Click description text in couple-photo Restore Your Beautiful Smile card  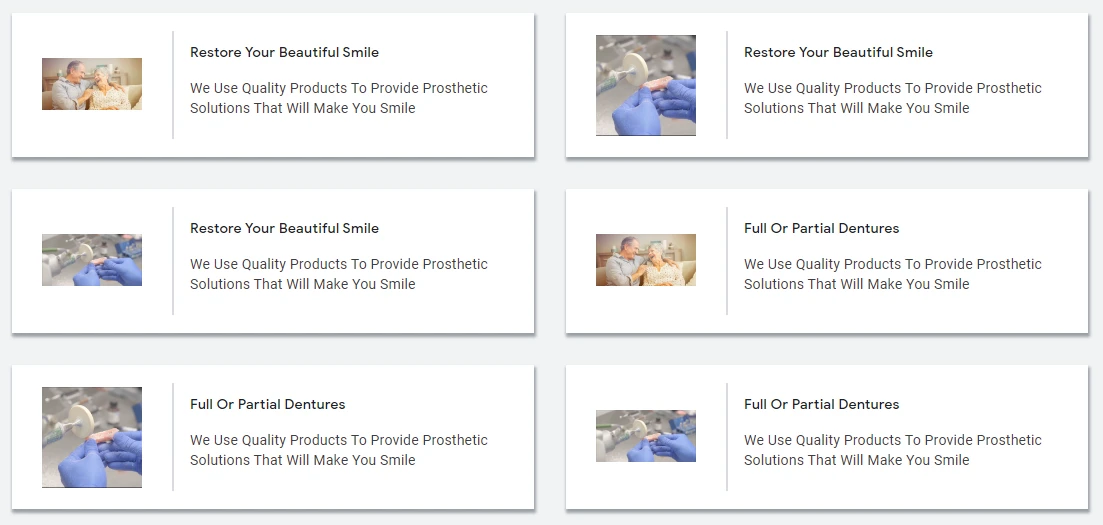(x=338, y=98)
